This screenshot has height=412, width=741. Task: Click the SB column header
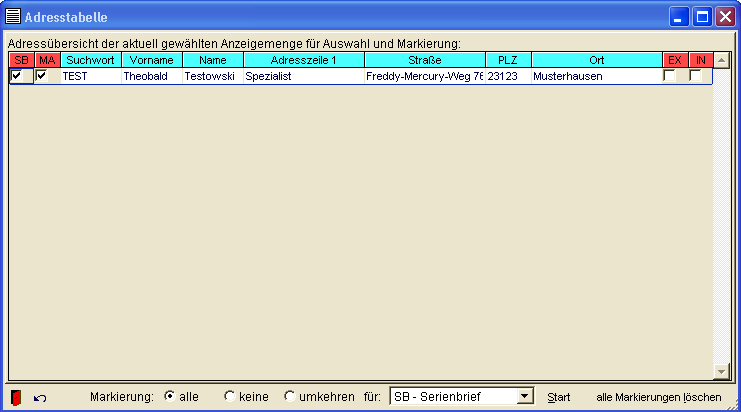point(22,60)
